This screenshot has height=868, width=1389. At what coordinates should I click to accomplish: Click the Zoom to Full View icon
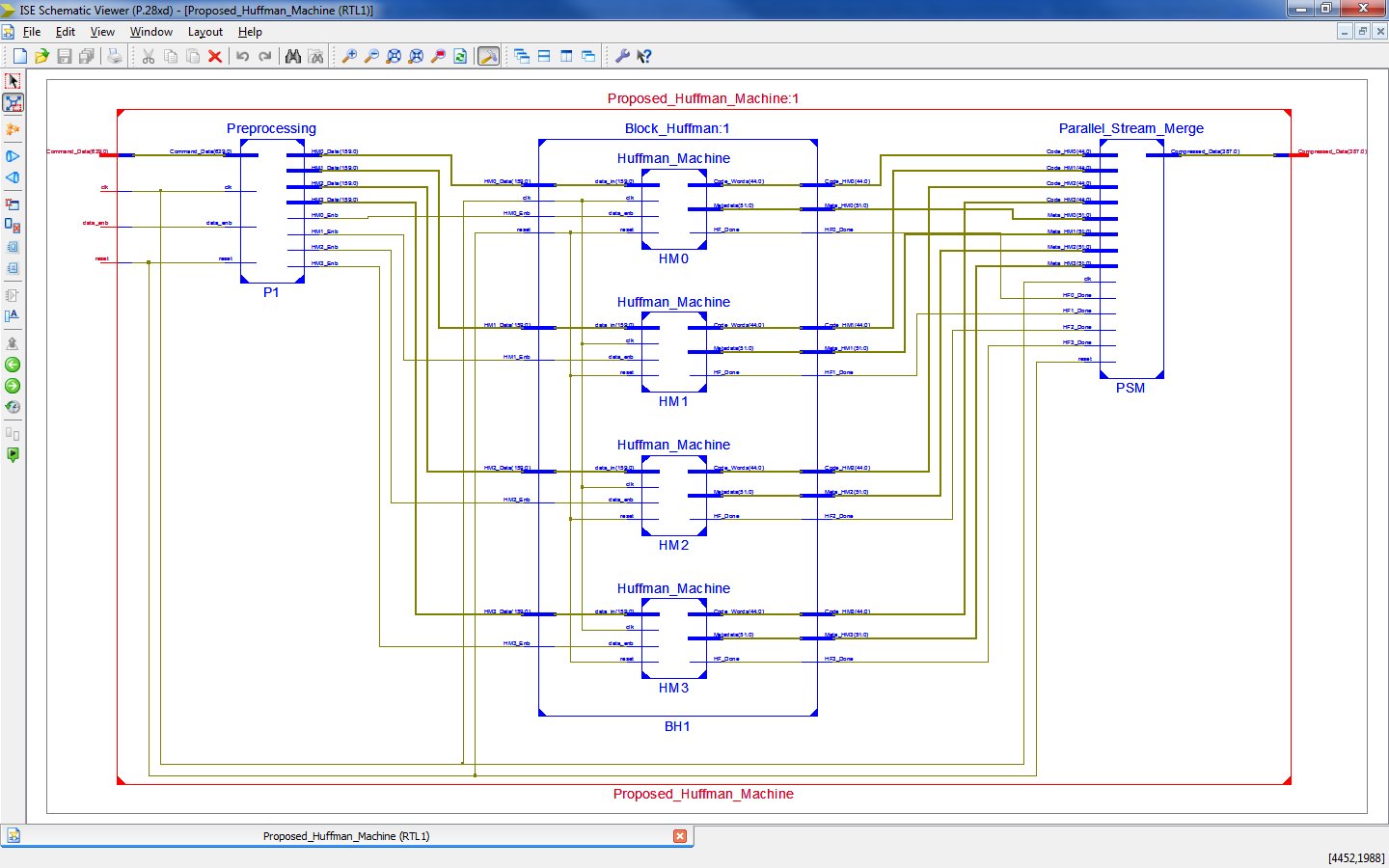click(x=394, y=56)
